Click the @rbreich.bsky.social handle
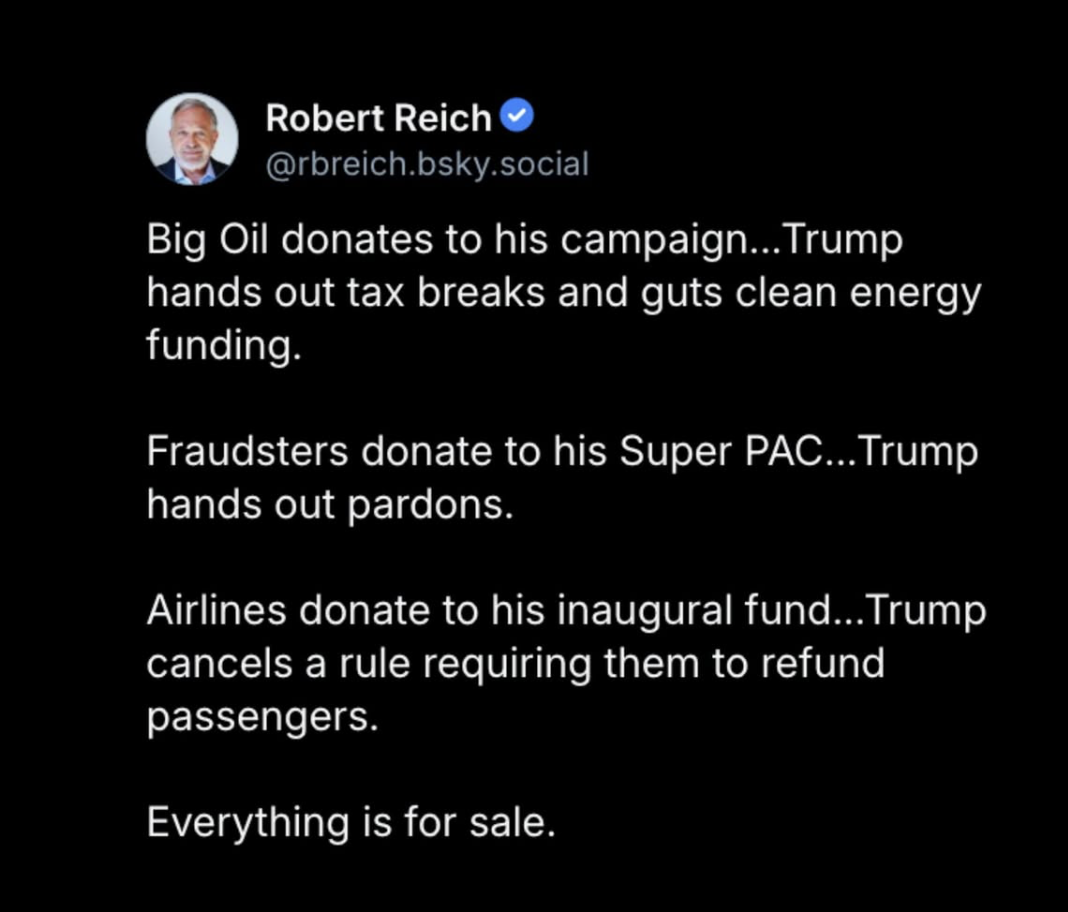 pos(427,164)
